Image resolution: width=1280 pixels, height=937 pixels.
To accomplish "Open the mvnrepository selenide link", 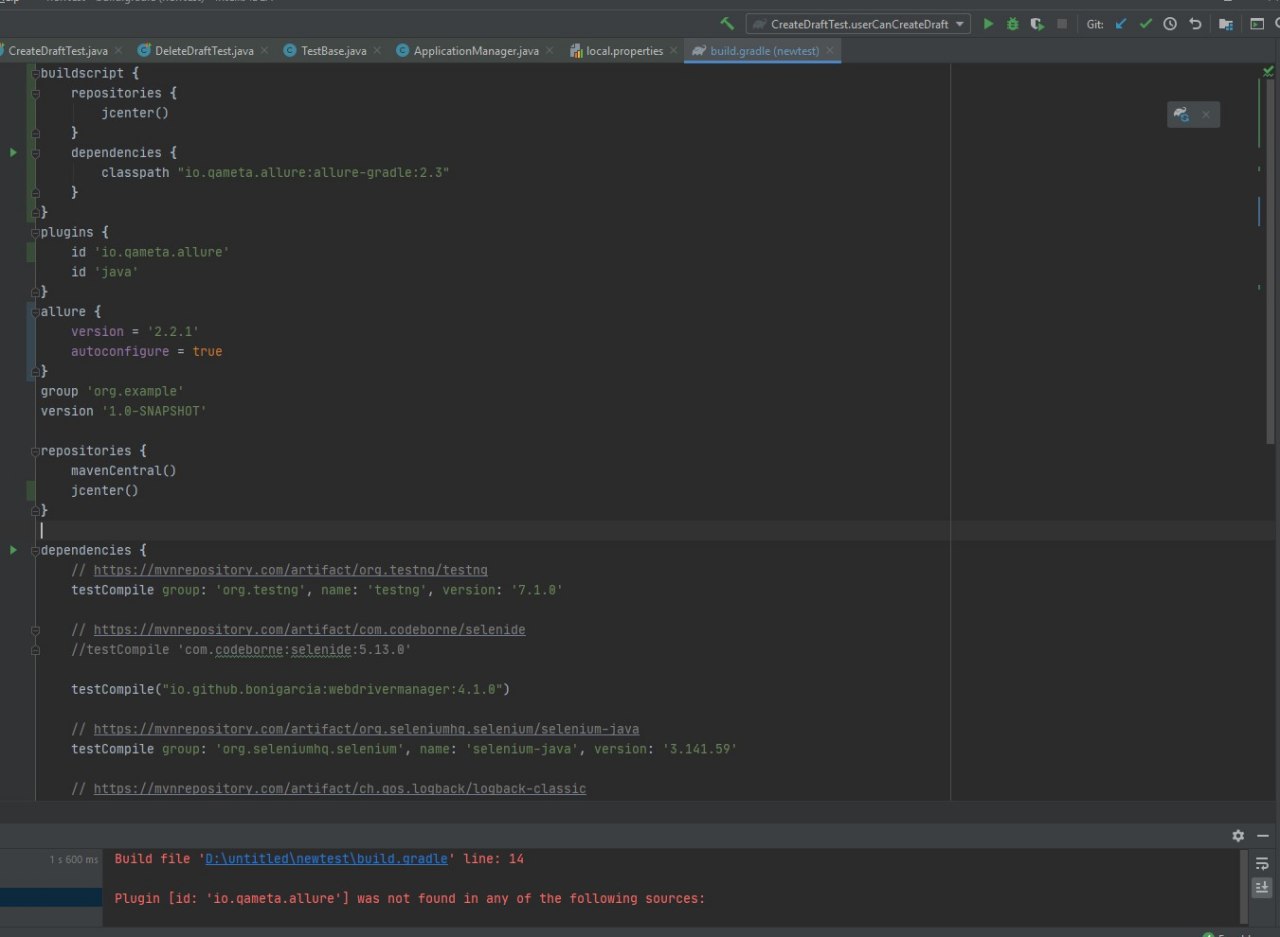I will (x=309, y=630).
